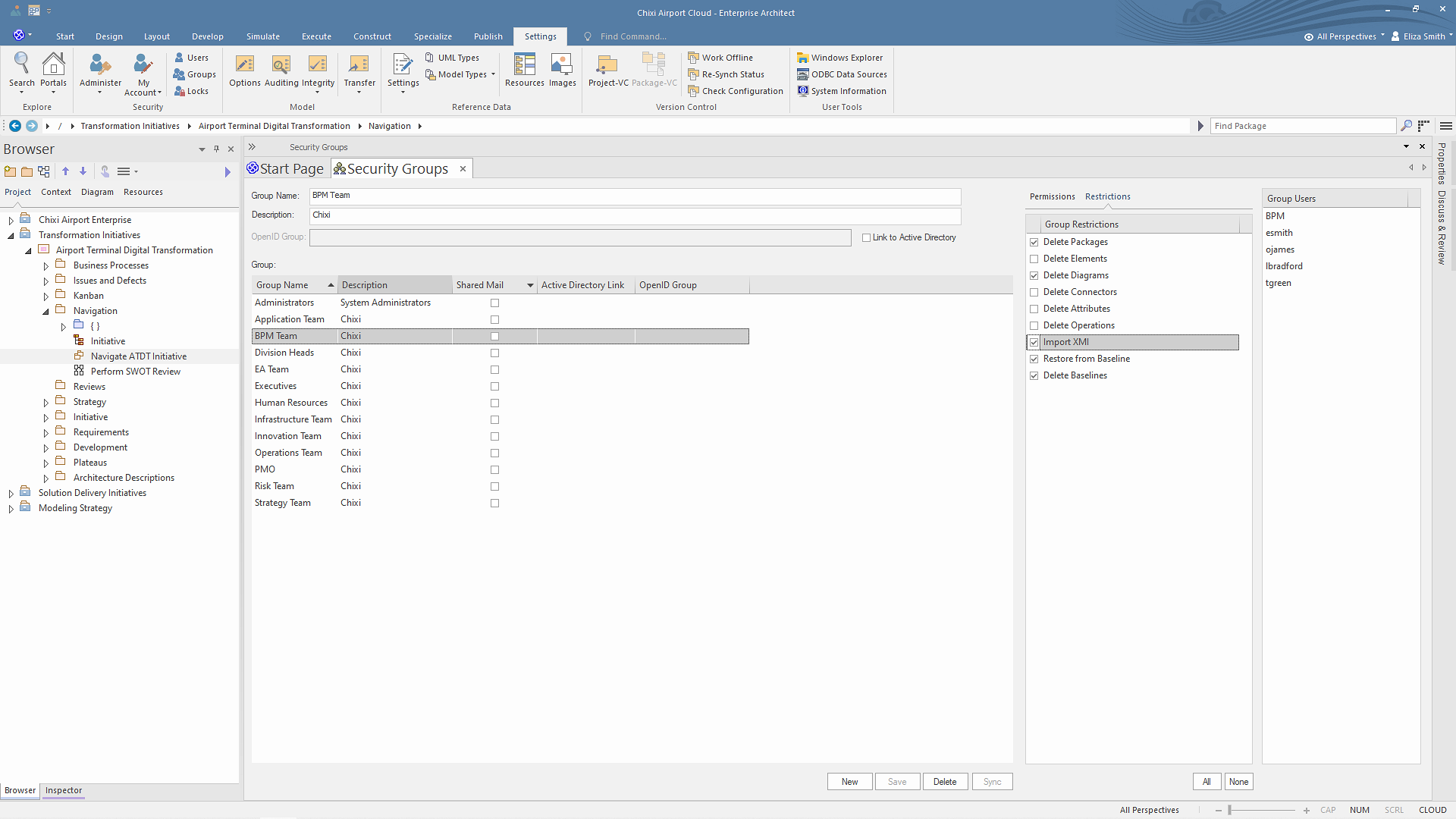
Task: Click the zoom slider in status bar
Action: tap(1229, 810)
